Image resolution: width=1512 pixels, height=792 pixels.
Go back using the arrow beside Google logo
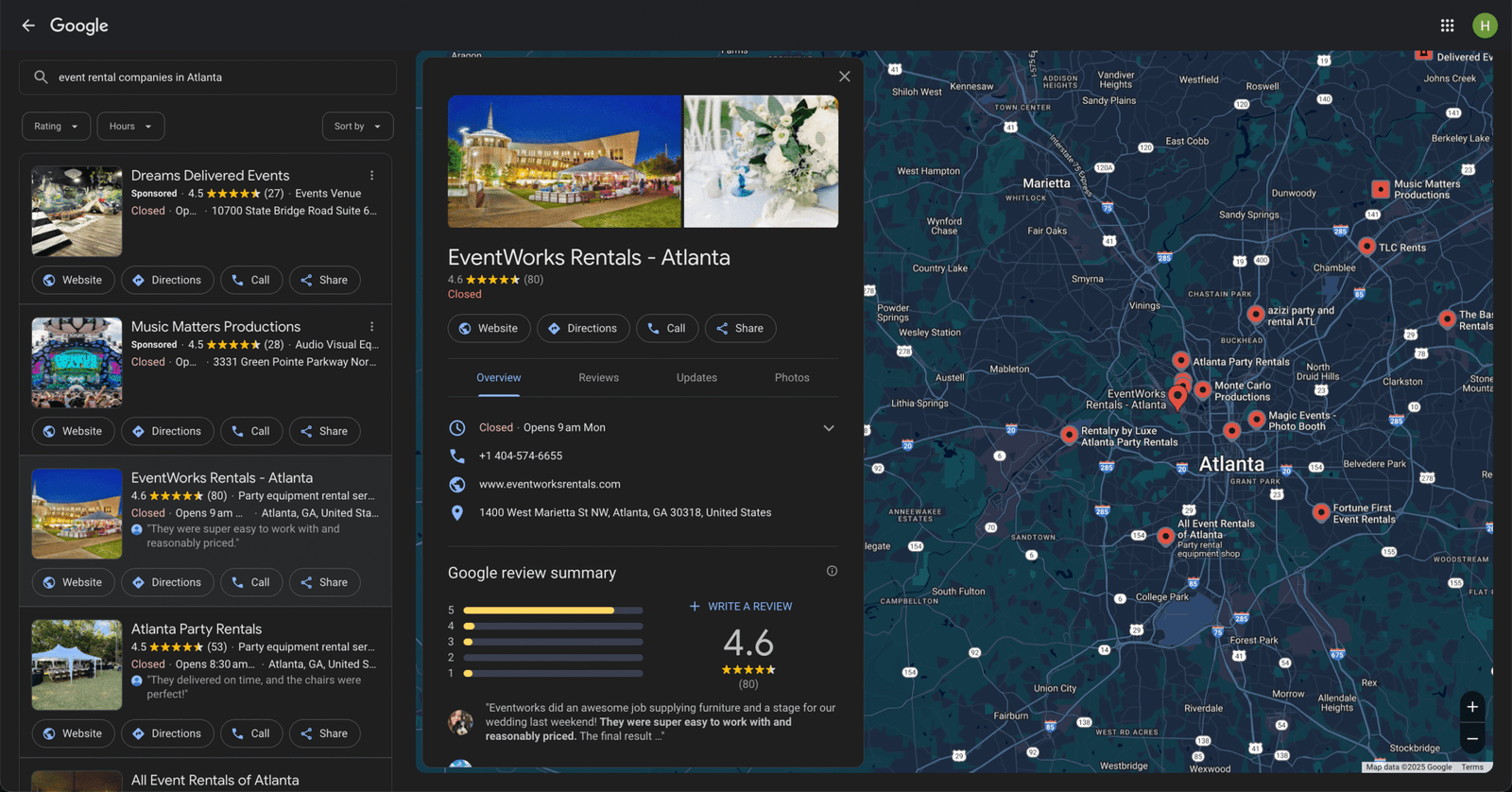[28, 26]
